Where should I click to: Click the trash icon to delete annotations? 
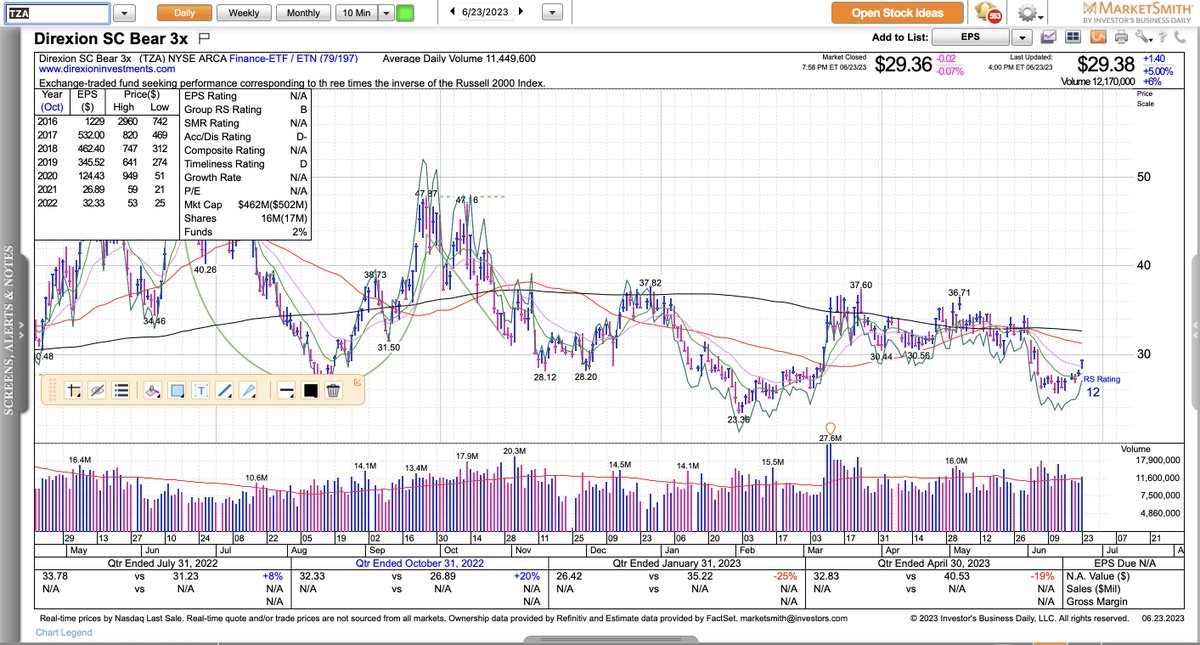[x=333, y=390]
